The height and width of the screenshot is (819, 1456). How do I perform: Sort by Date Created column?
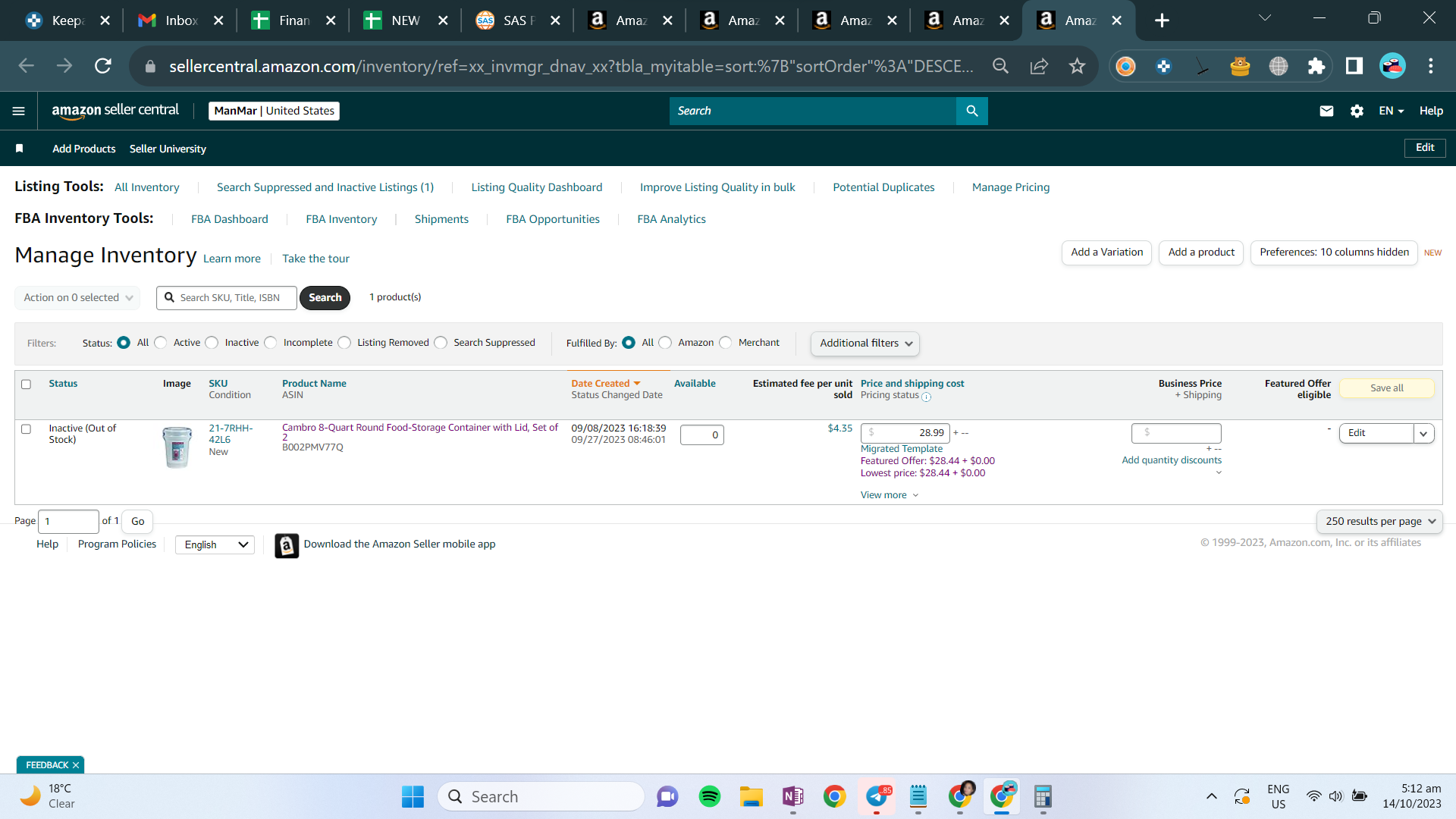click(x=605, y=384)
